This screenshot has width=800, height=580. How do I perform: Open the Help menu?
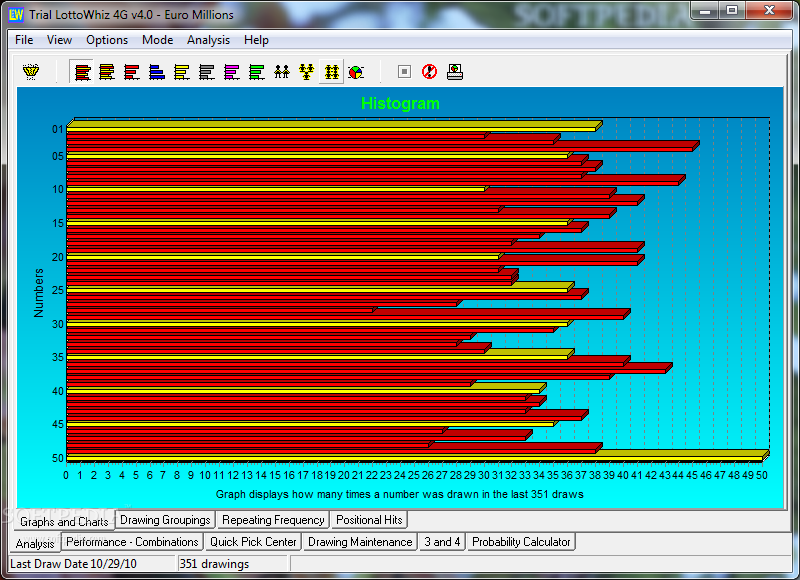tap(256, 40)
